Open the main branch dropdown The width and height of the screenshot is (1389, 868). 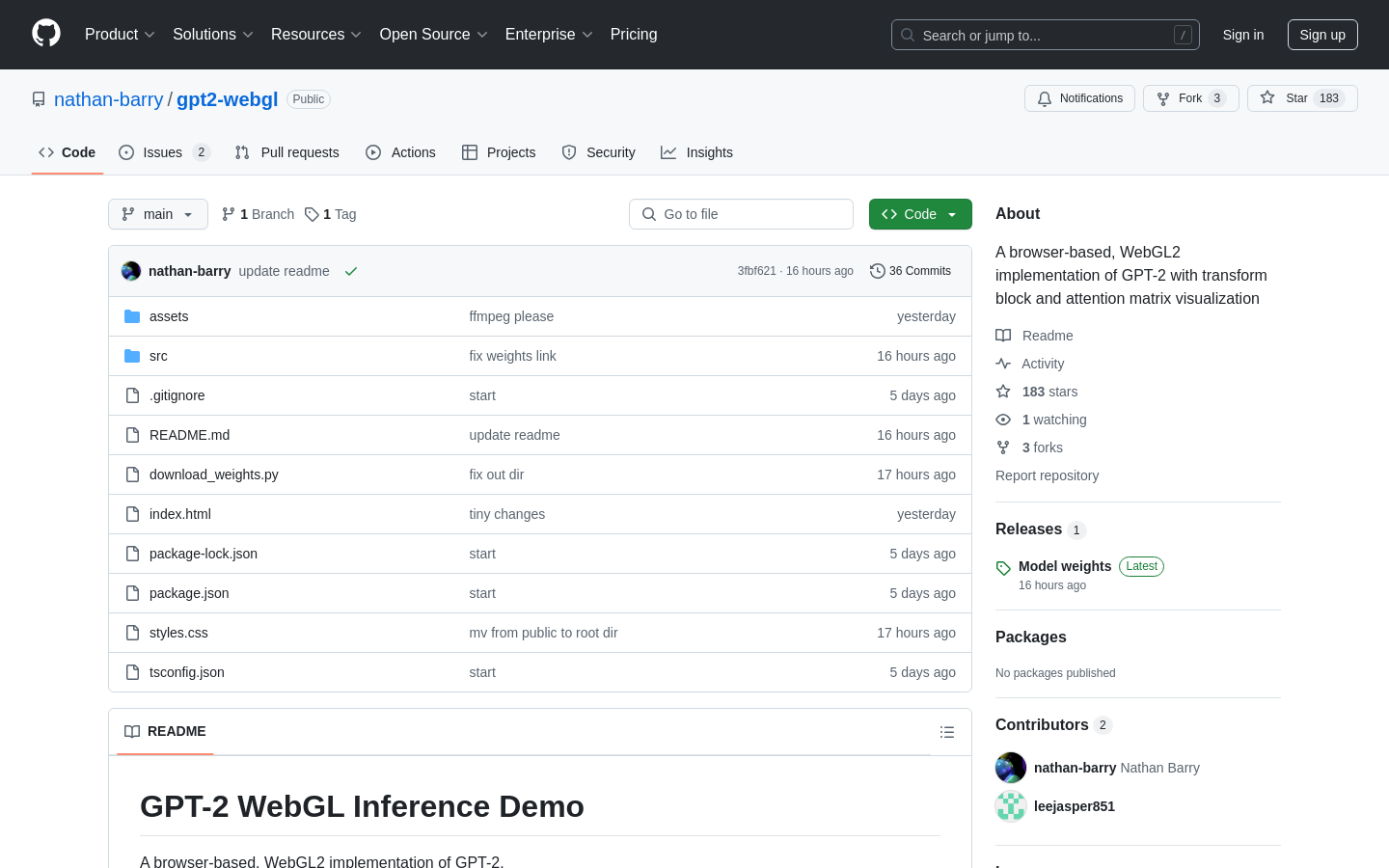158,214
